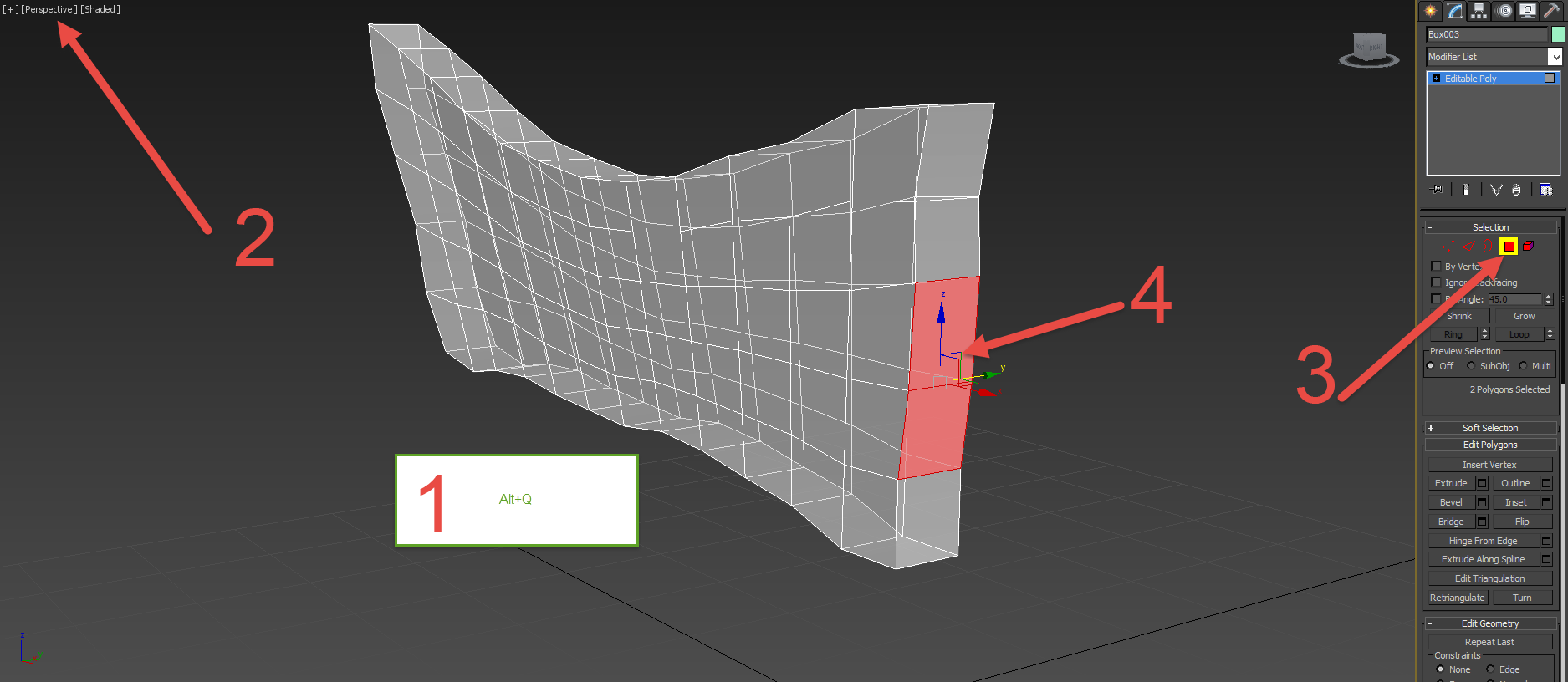
Task: Open Configure Modifier Sets icon
Action: click(1545, 190)
